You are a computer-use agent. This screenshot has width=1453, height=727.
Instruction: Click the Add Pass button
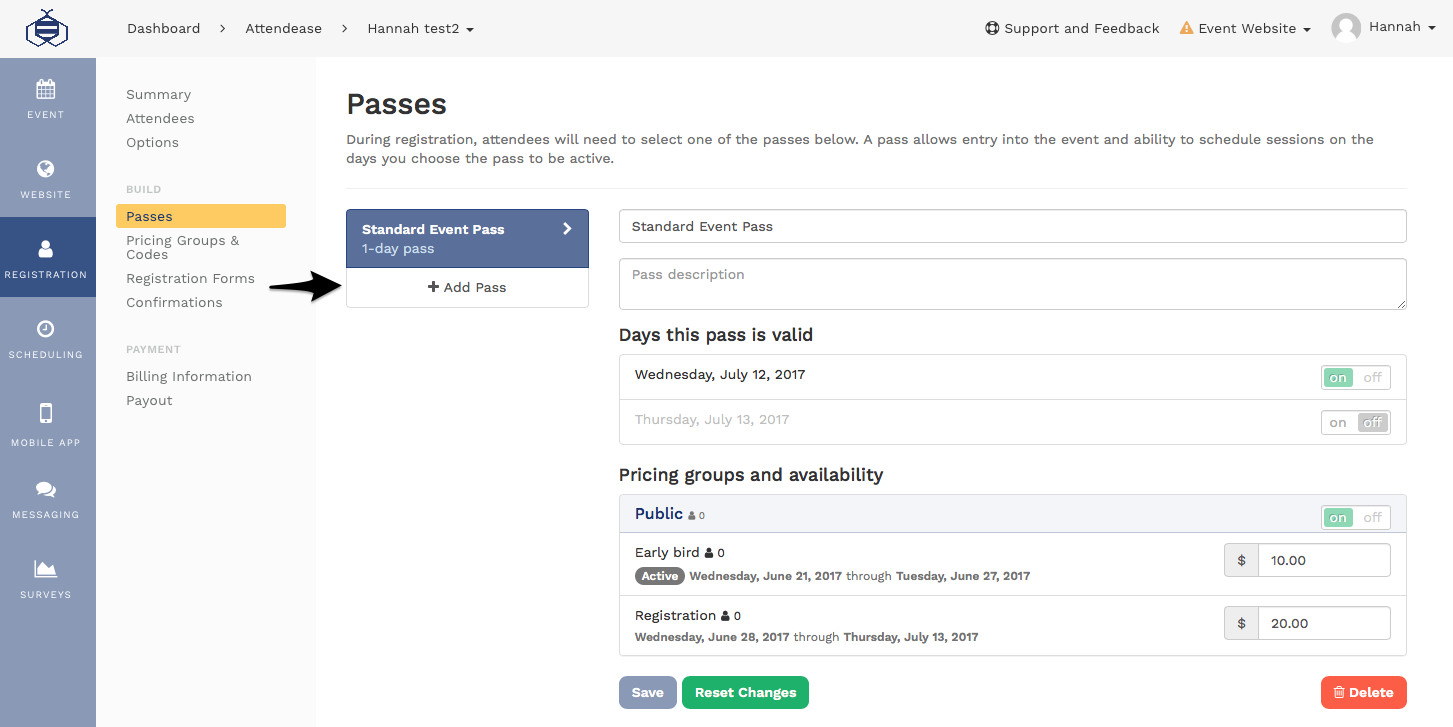pyautogui.click(x=467, y=287)
